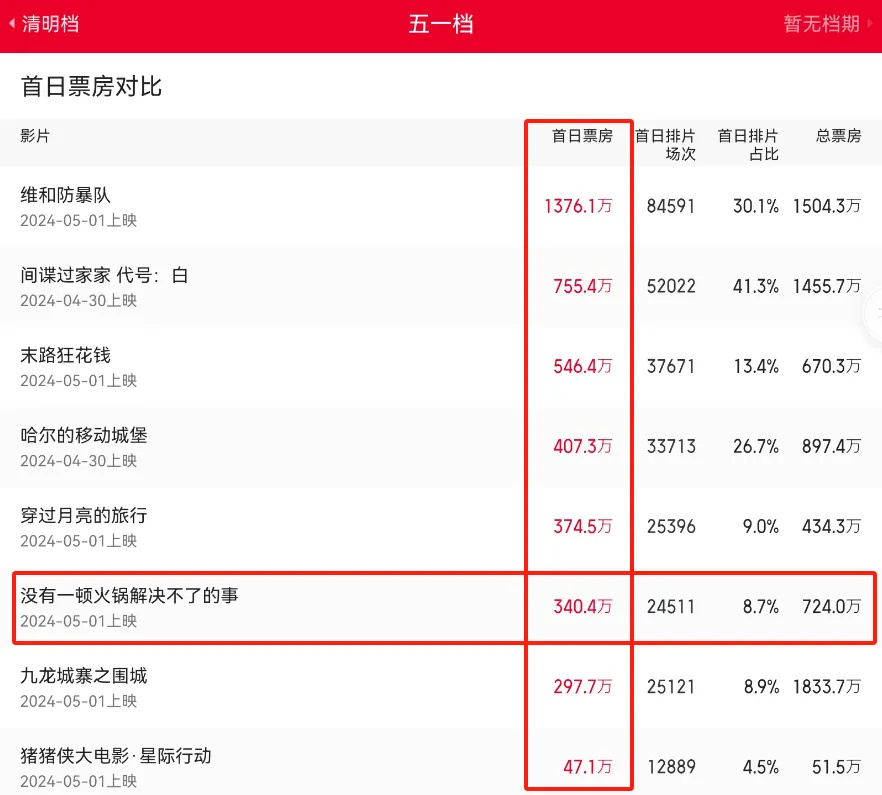882x795 pixels.
Task: Open the film 猪猪侠大电影·星际行动
Action: 116,756
